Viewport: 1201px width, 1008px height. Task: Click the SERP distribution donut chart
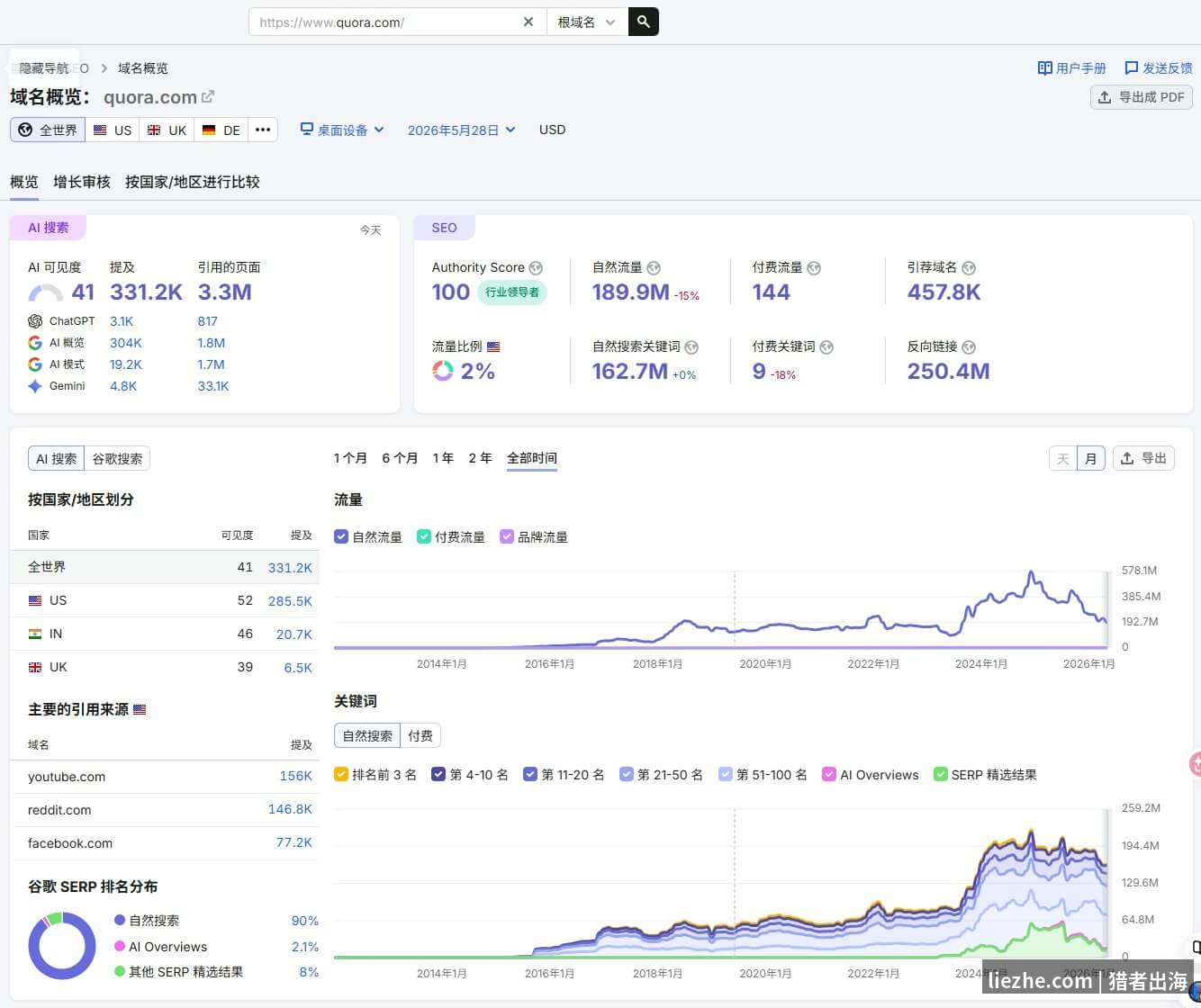(62, 945)
